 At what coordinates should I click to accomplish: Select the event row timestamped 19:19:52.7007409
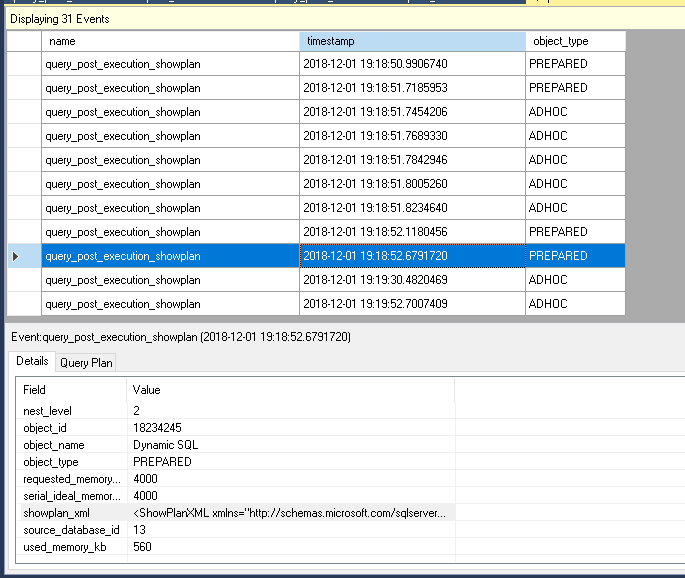(x=411, y=304)
